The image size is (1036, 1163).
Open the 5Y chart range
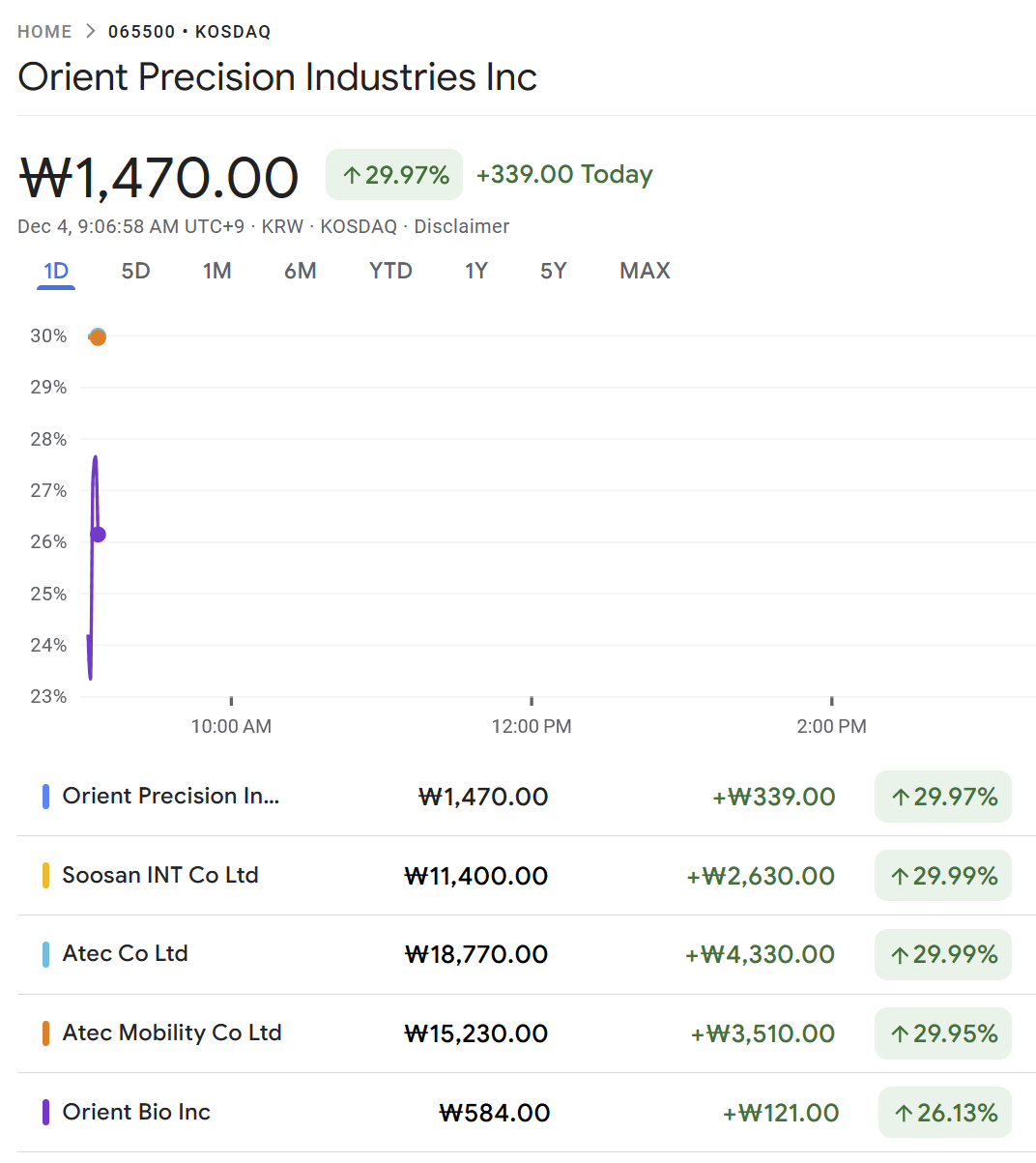553,271
